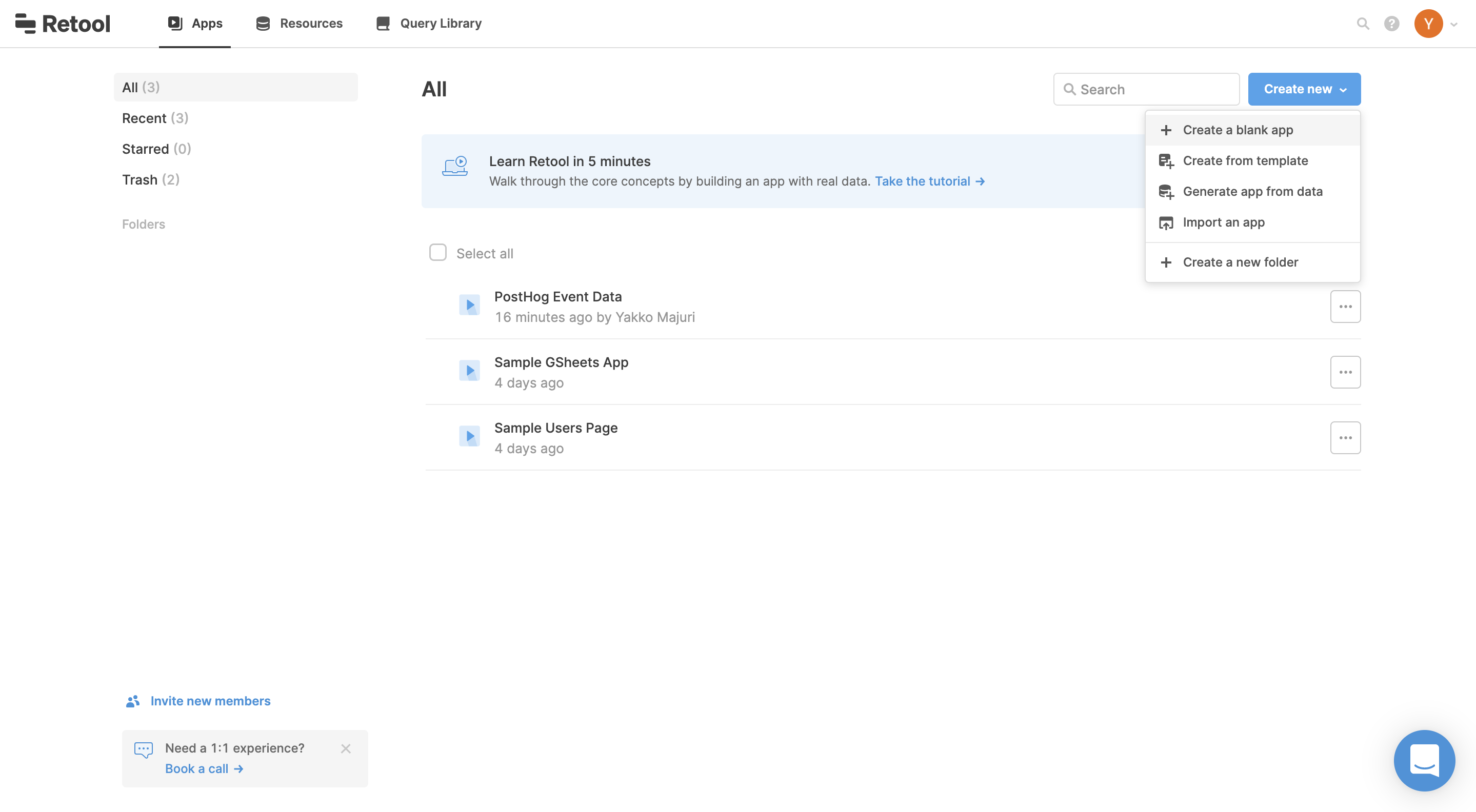The width and height of the screenshot is (1476, 812).
Task: Click the PostHog Event Data app icon
Action: 469,305
